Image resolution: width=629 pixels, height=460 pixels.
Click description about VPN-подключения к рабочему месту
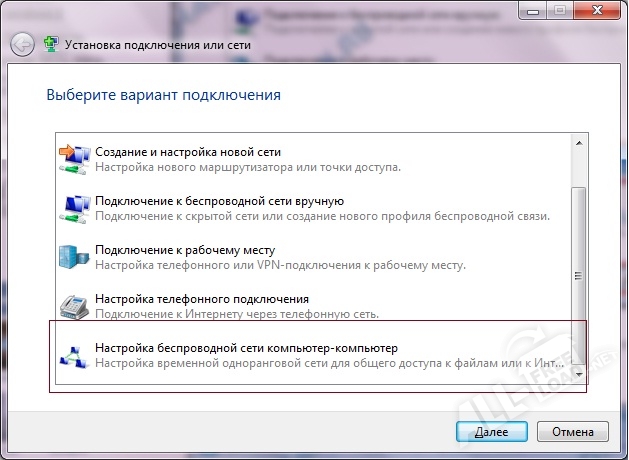coord(280,265)
